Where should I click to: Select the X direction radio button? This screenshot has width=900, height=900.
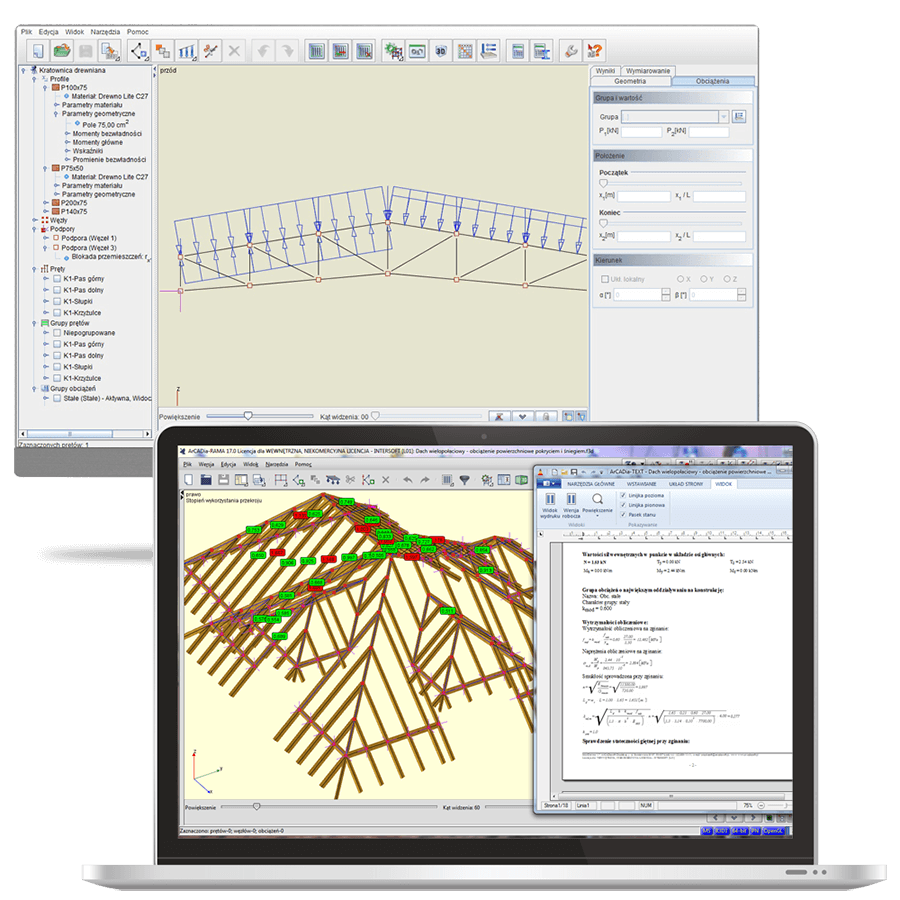point(681,279)
